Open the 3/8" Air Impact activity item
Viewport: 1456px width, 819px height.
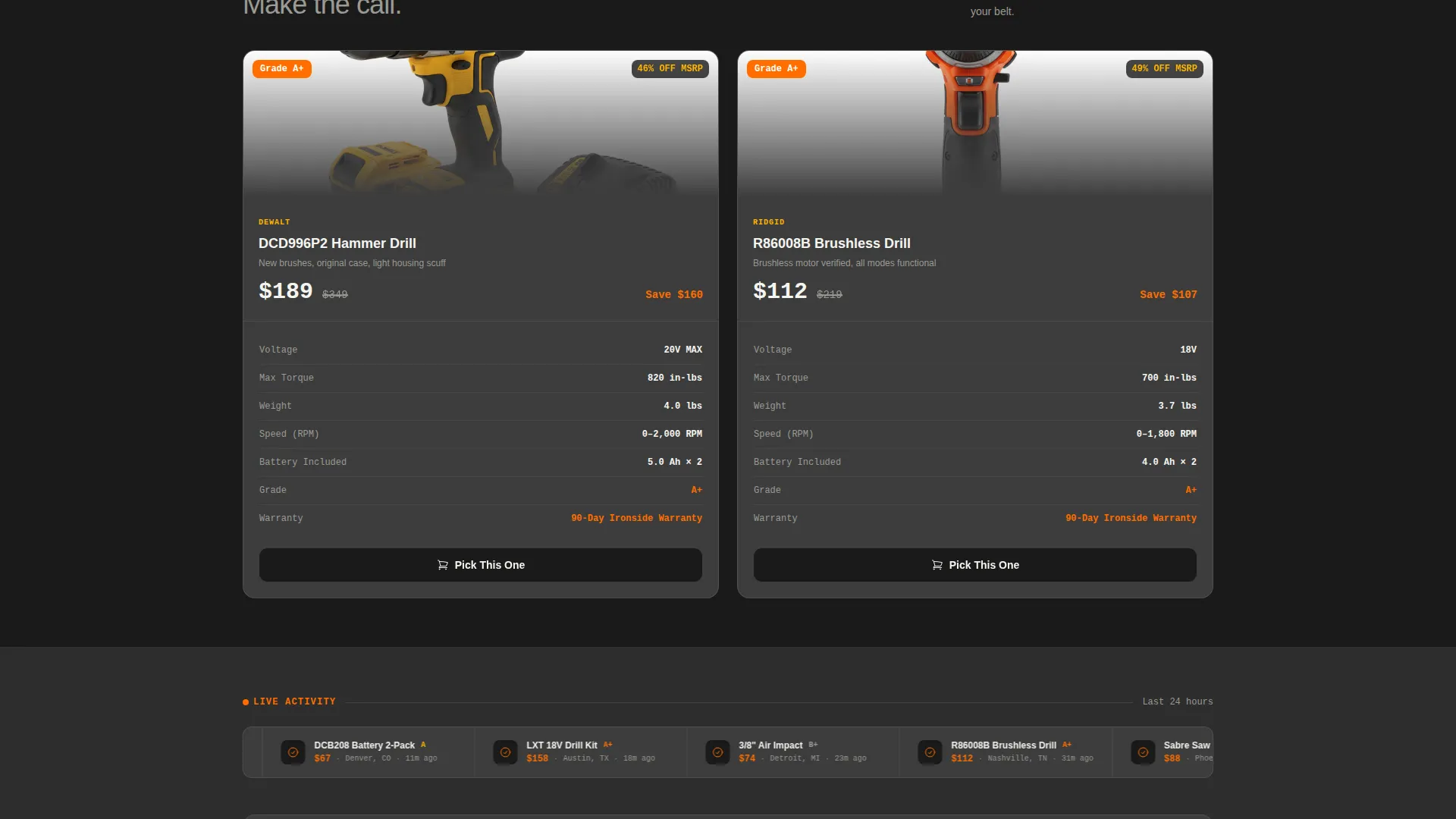793,752
